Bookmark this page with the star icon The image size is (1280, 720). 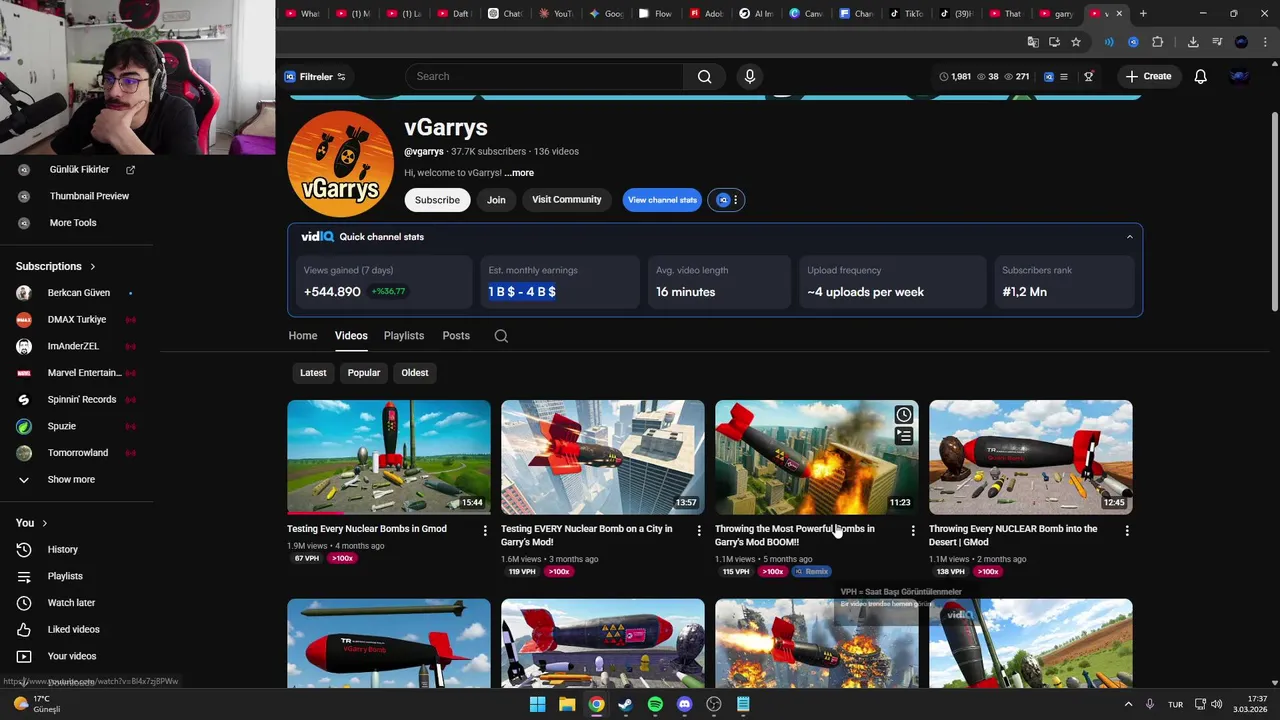[x=1076, y=42]
